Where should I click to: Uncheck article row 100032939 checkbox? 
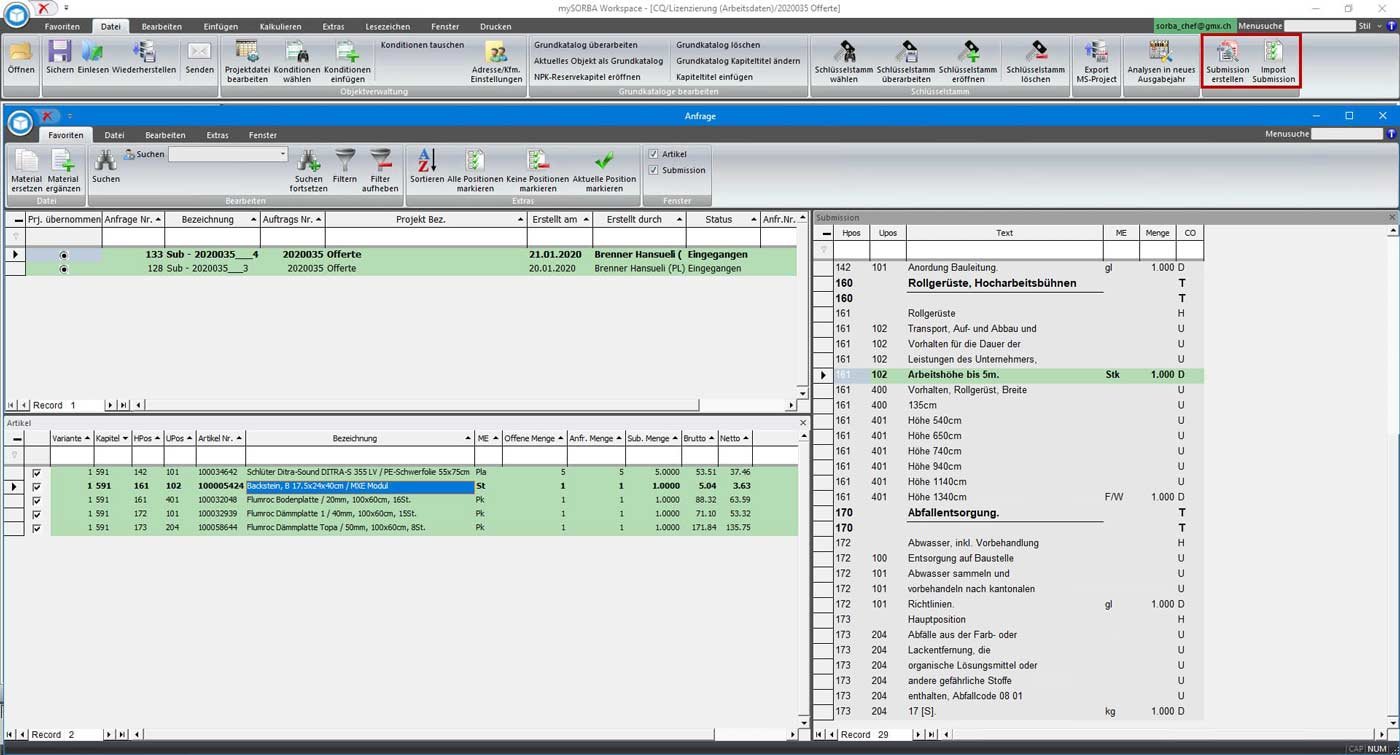coord(37,514)
